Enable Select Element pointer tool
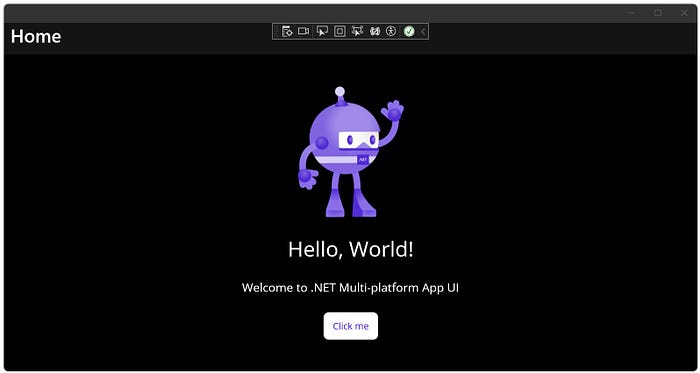Image resolution: width=700 pixels, height=373 pixels. coord(322,31)
